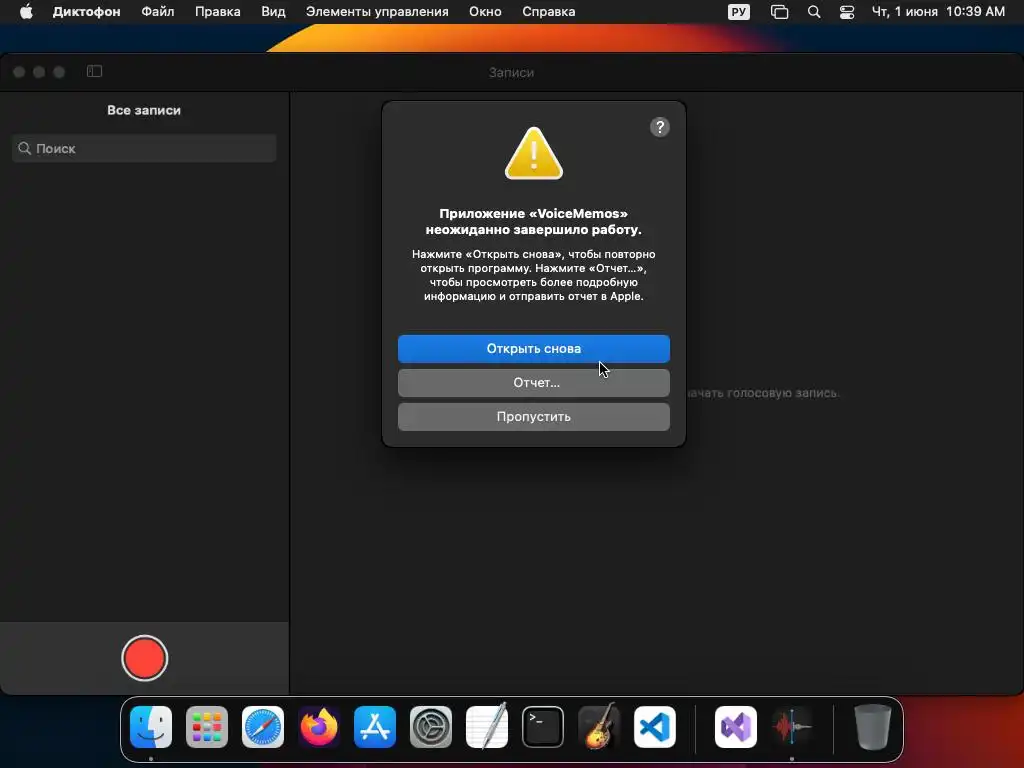Open the Trash from the Dock
This screenshot has width=1024, height=768.
click(872, 726)
